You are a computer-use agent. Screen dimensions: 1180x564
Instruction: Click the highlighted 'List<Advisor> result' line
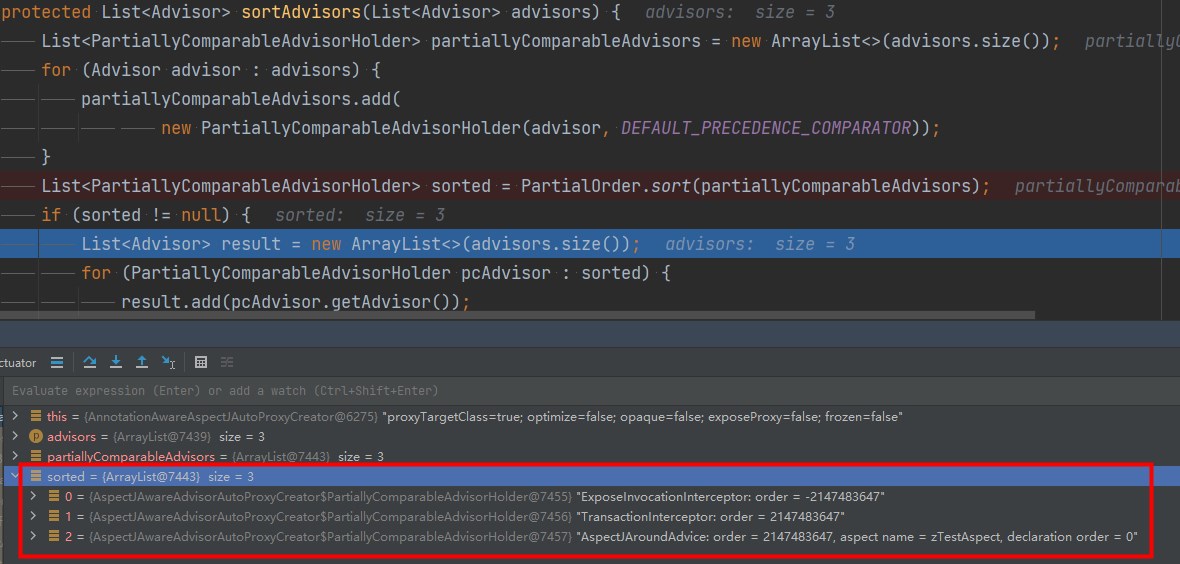click(x=590, y=244)
